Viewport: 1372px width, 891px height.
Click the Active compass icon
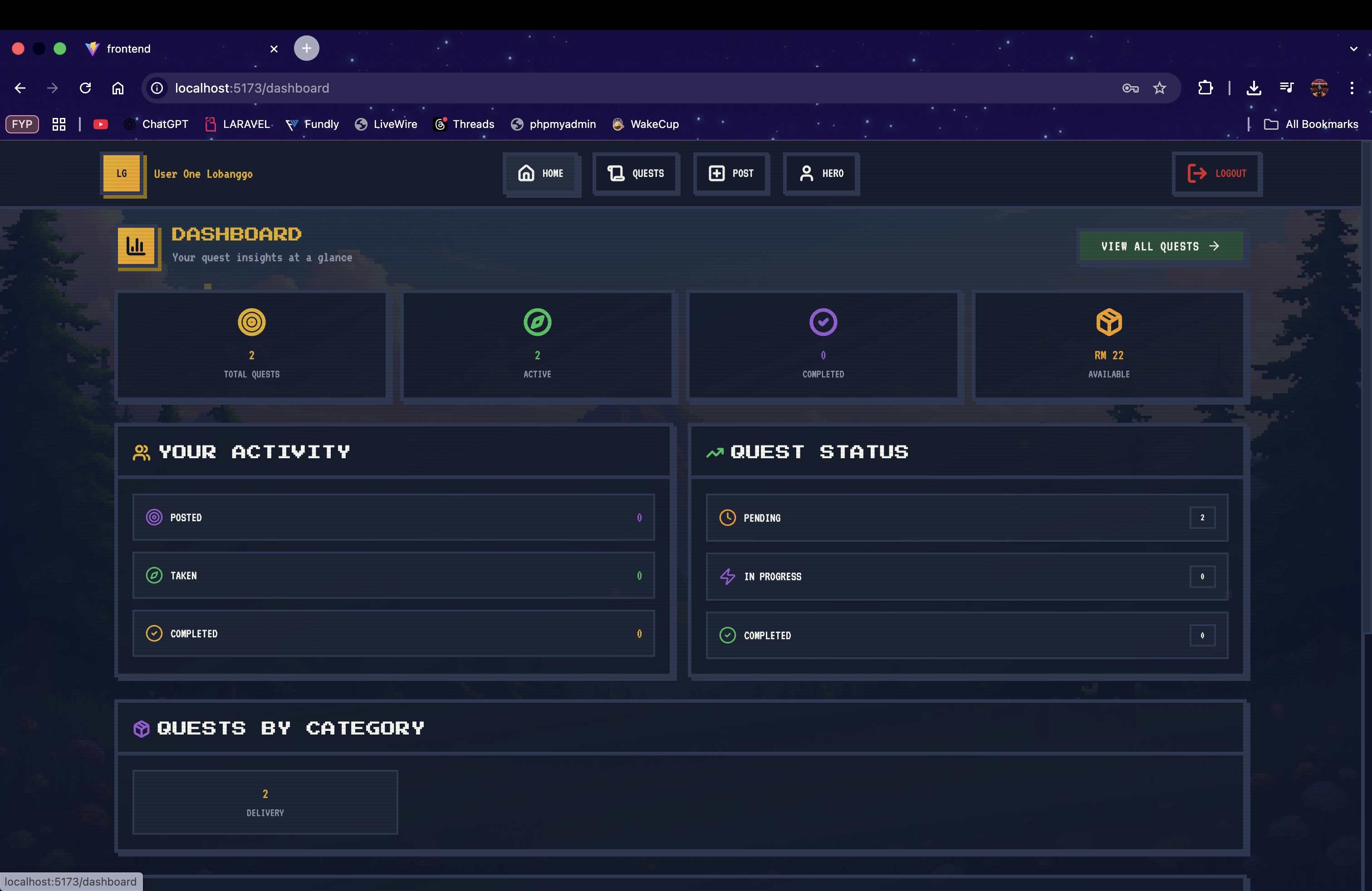pos(537,322)
